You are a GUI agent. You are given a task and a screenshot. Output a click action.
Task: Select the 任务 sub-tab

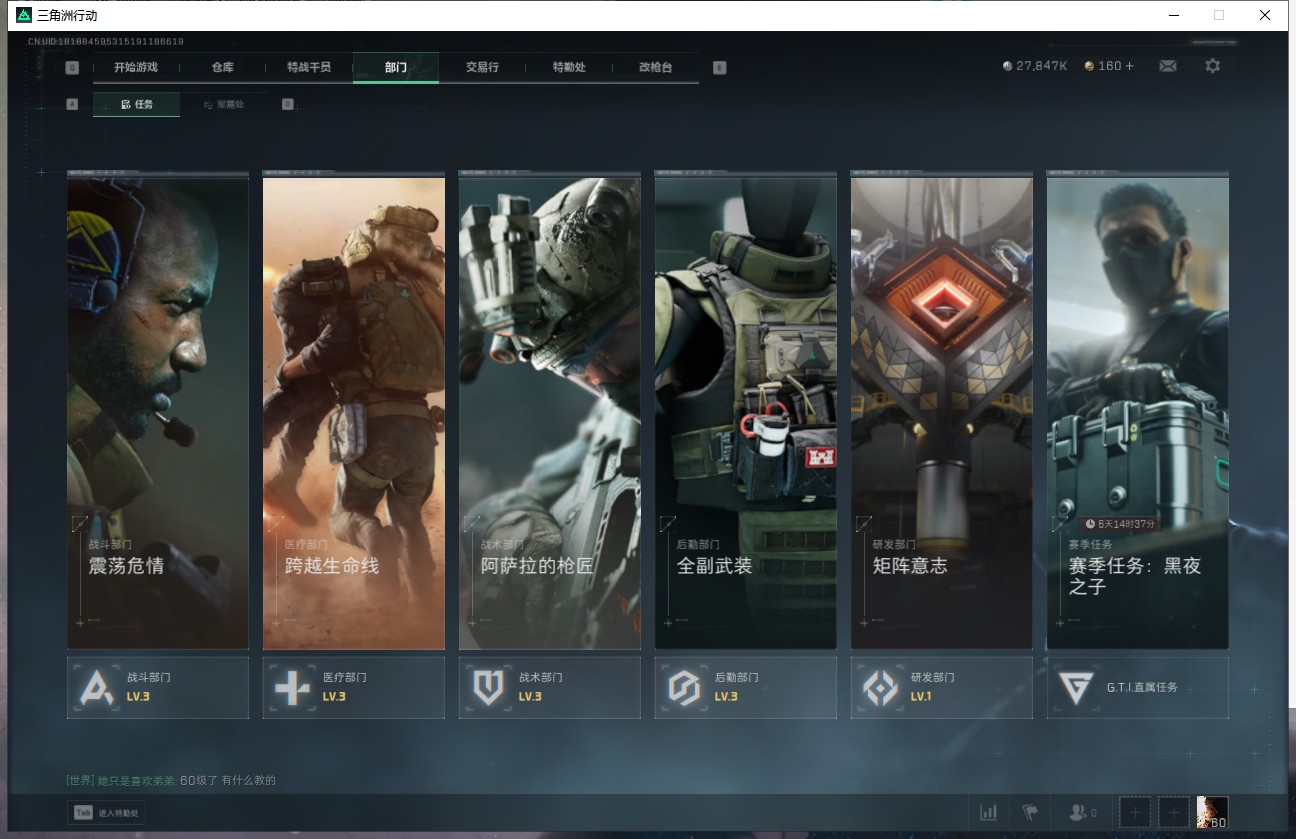(137, 104)
